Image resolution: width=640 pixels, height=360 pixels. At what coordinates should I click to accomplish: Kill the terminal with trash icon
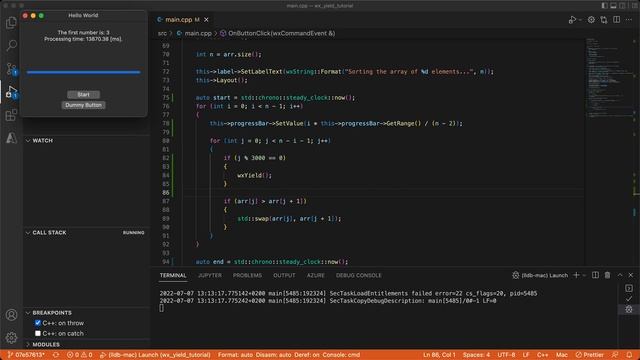(607, 276)
